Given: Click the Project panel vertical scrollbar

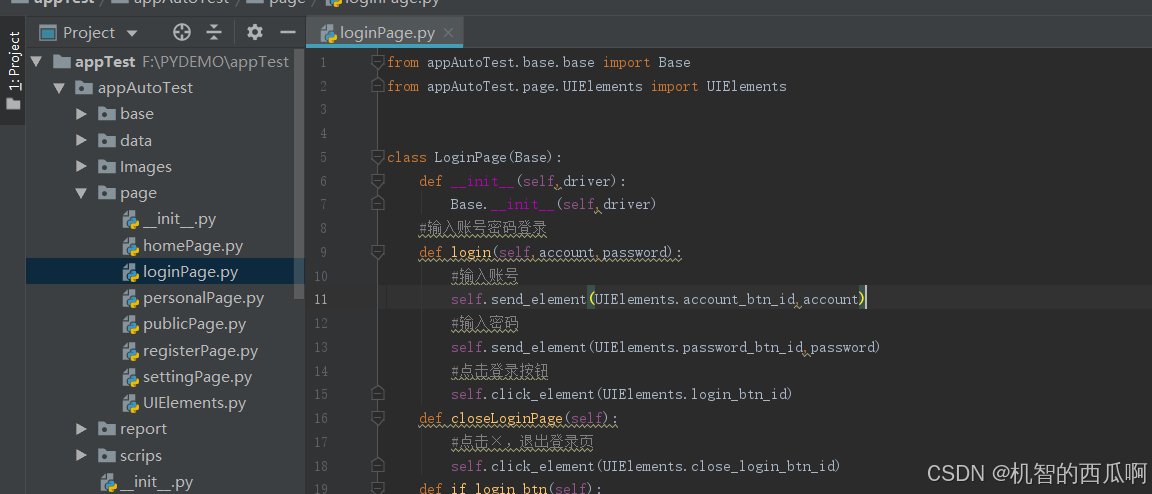Looking at the screenshot, I should (299, 175).
